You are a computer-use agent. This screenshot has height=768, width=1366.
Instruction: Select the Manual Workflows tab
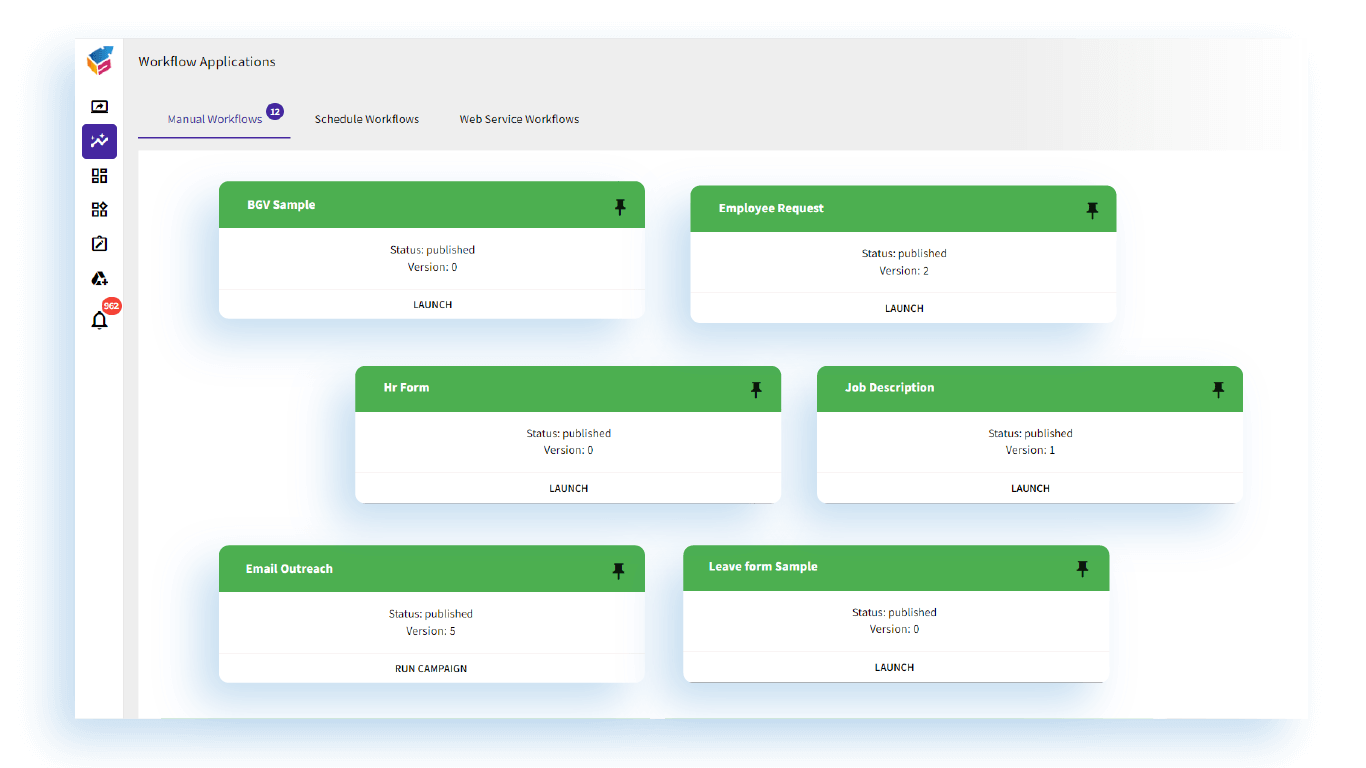(x=215, y=119)
